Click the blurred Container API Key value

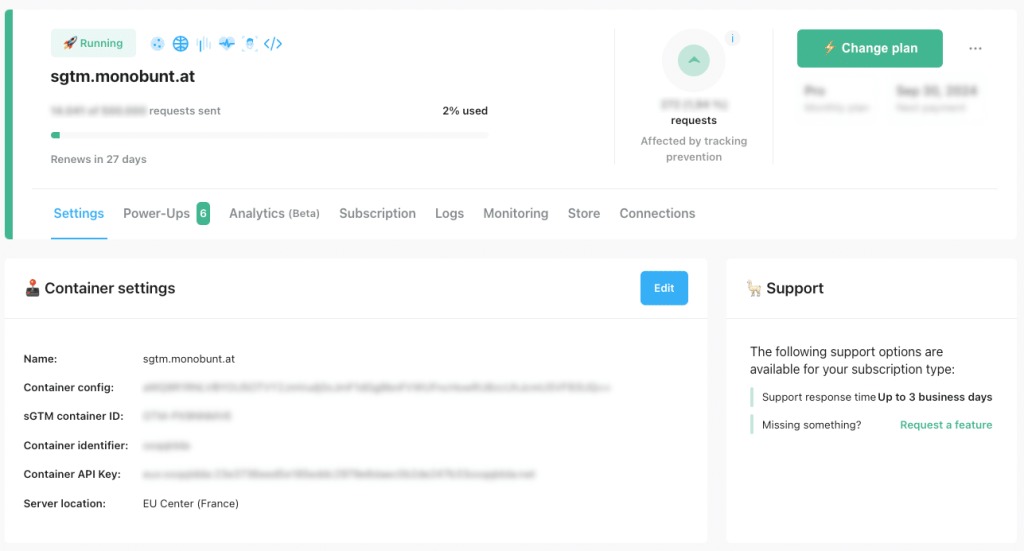pos(339,475)
